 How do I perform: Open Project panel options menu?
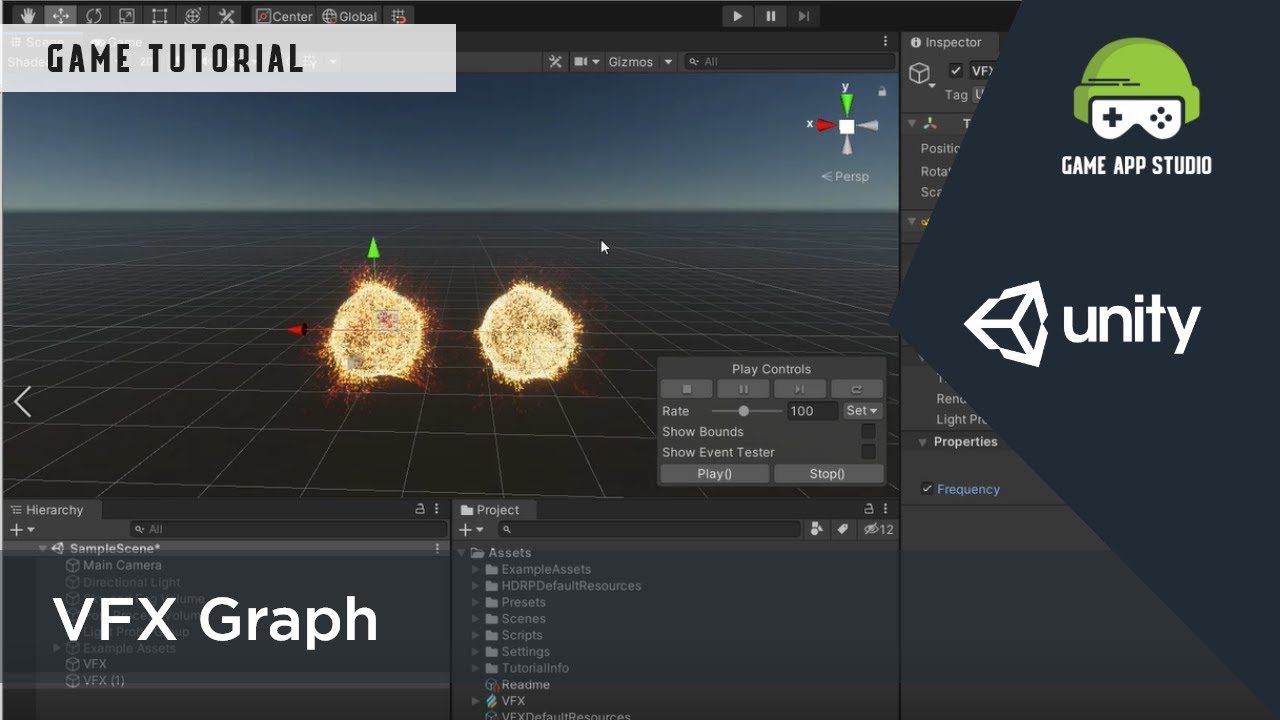click(886, 509)
